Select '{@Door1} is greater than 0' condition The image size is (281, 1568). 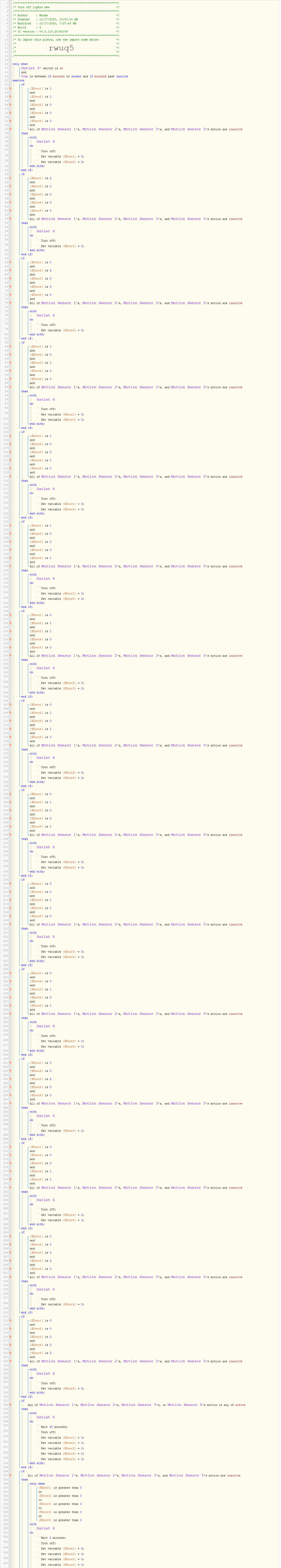(x=60, y=1488)
